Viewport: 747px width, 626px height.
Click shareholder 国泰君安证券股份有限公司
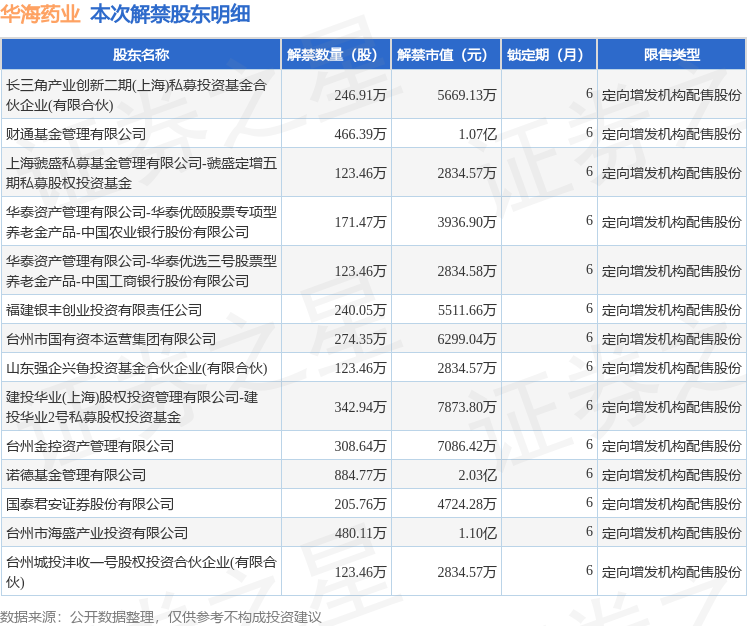coord(90,505)
